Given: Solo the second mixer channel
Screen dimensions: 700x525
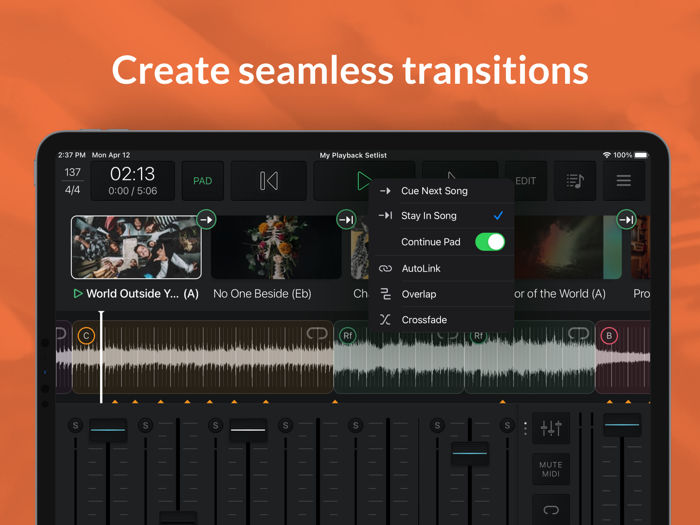Looking at the screenshot, I should [146, 425].
